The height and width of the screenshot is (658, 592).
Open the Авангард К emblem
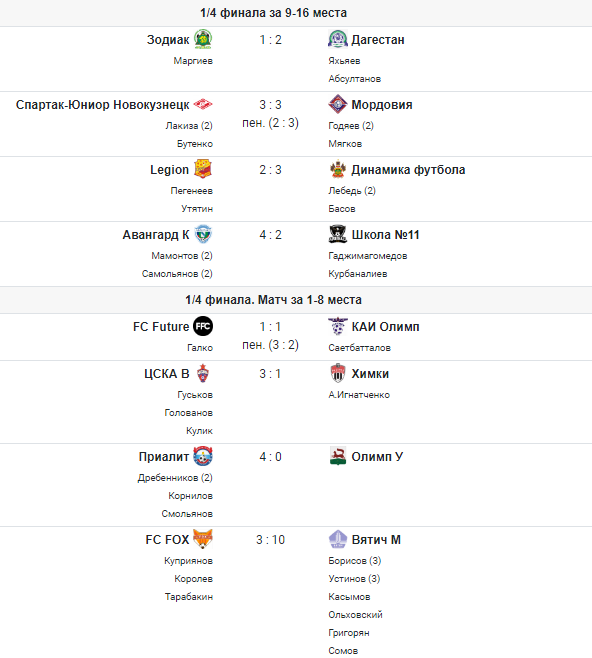point(203,235)
